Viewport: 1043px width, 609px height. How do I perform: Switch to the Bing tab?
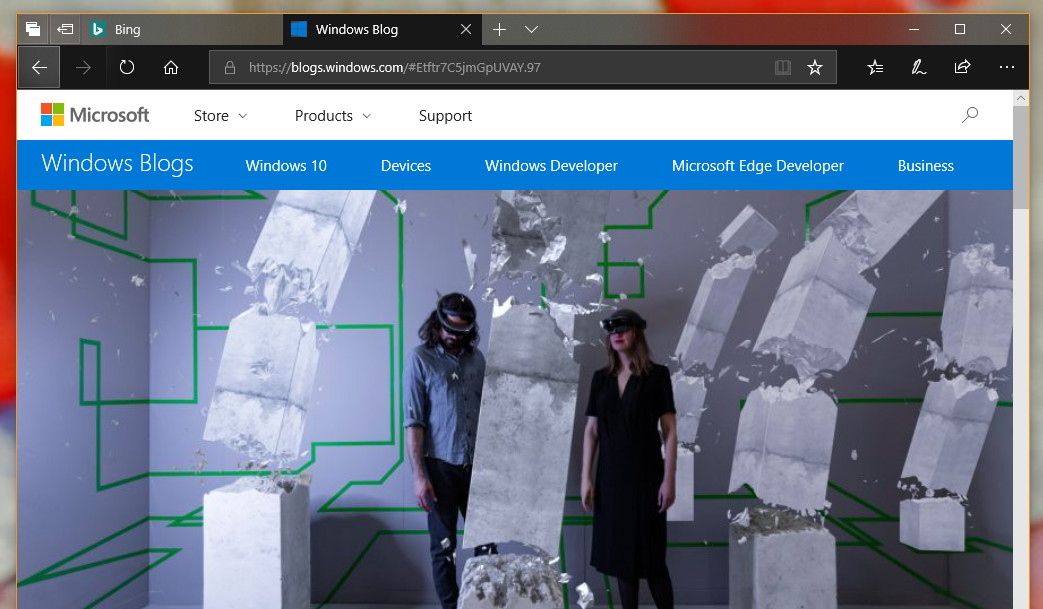182,29
